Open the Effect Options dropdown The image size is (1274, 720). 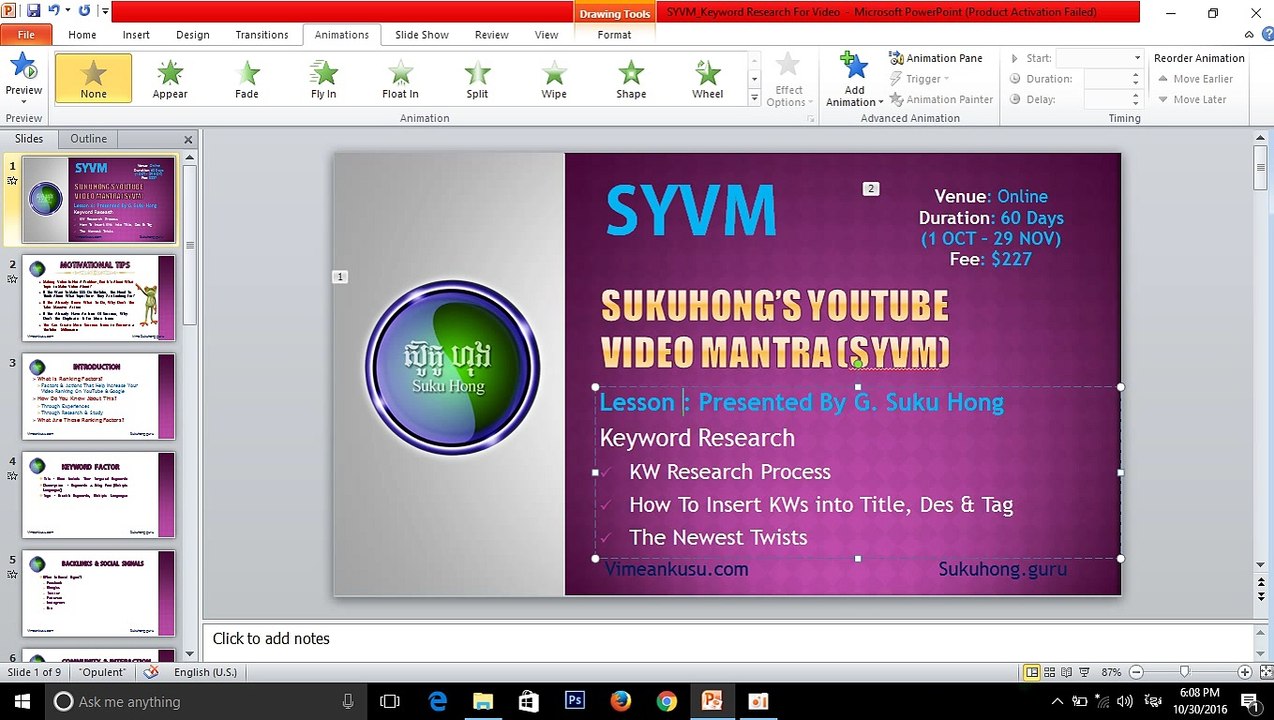788,80
